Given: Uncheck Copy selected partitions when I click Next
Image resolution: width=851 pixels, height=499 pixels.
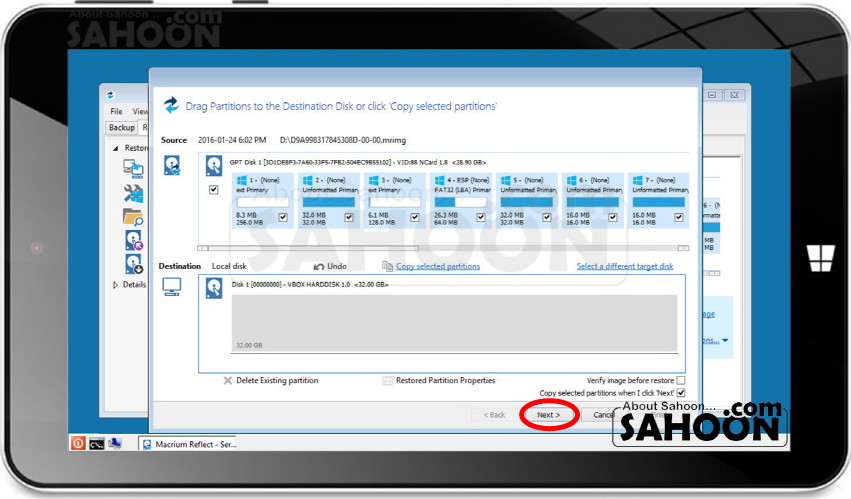Looking at the screenshot, I should click(x=681, y=394).
